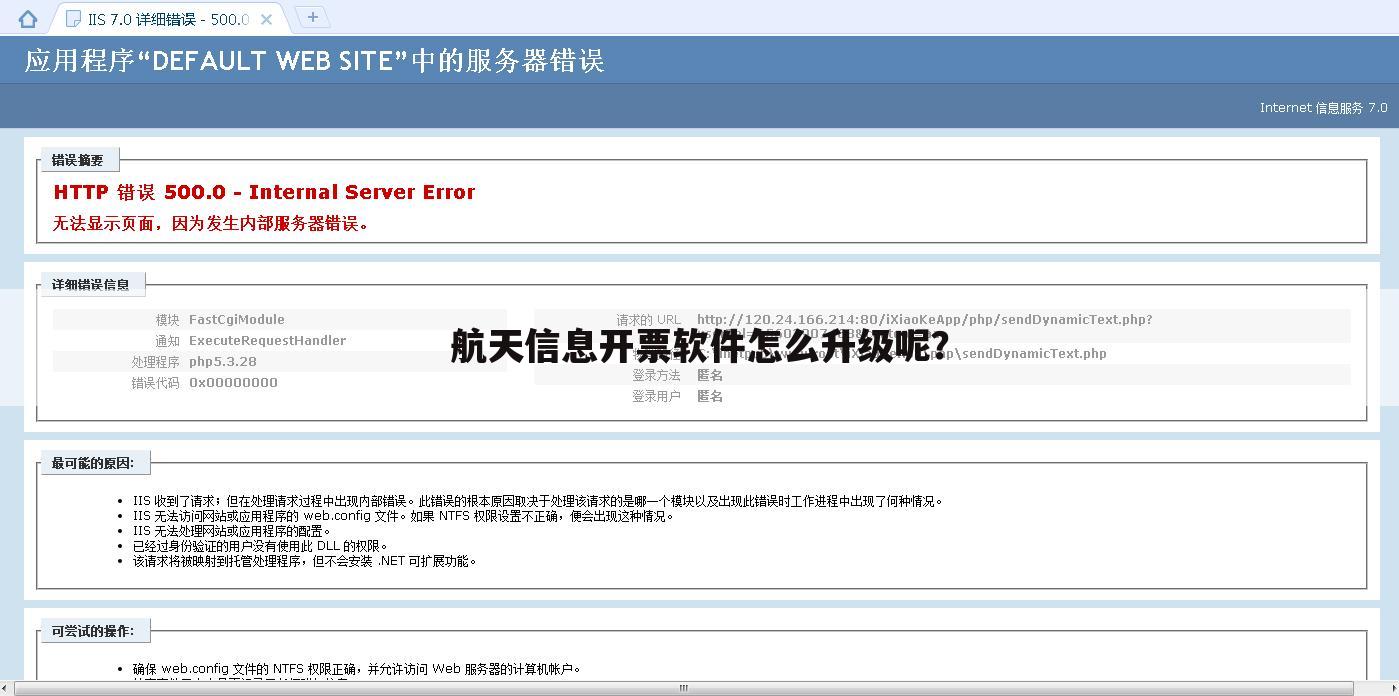Click the bullet IIS 无法处理网站或应用程序的配置
Image resolution: width=1399 pixels, height=696 pixels.
[233, 531]
